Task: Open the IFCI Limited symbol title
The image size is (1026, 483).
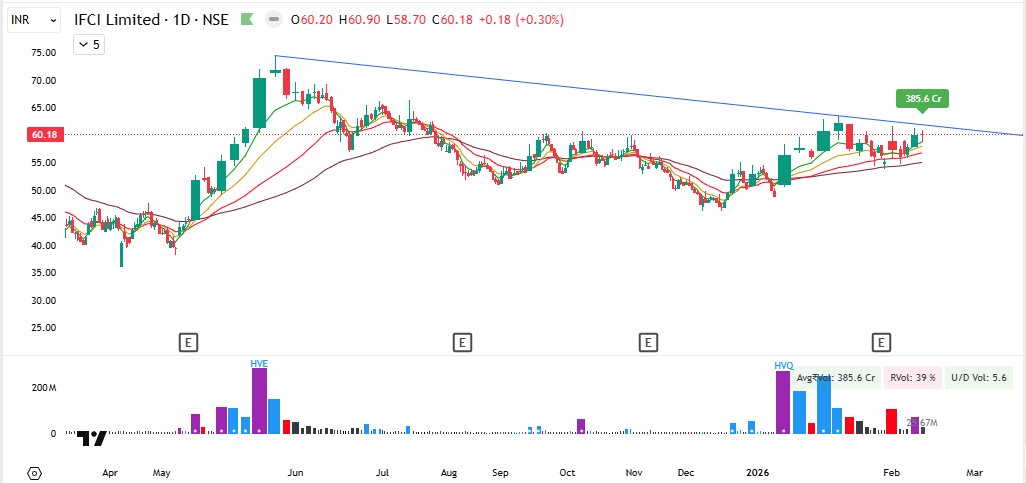Action: point(151,20)
